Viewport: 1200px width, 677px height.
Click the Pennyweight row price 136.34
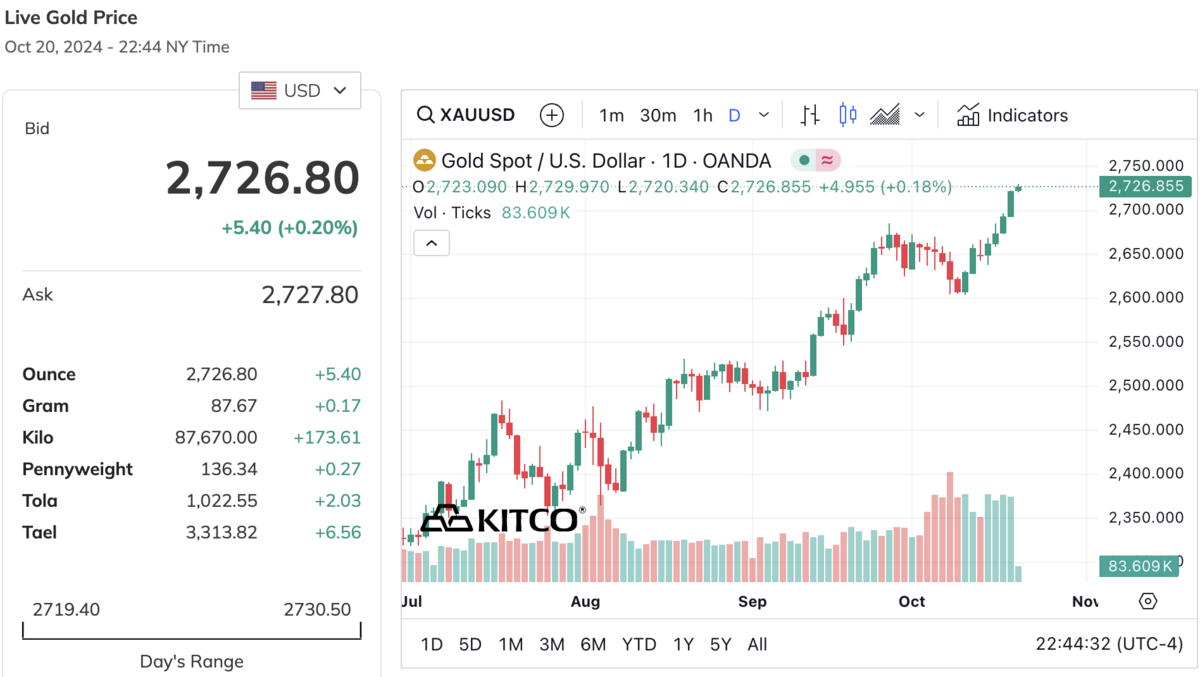pos(230,469)
